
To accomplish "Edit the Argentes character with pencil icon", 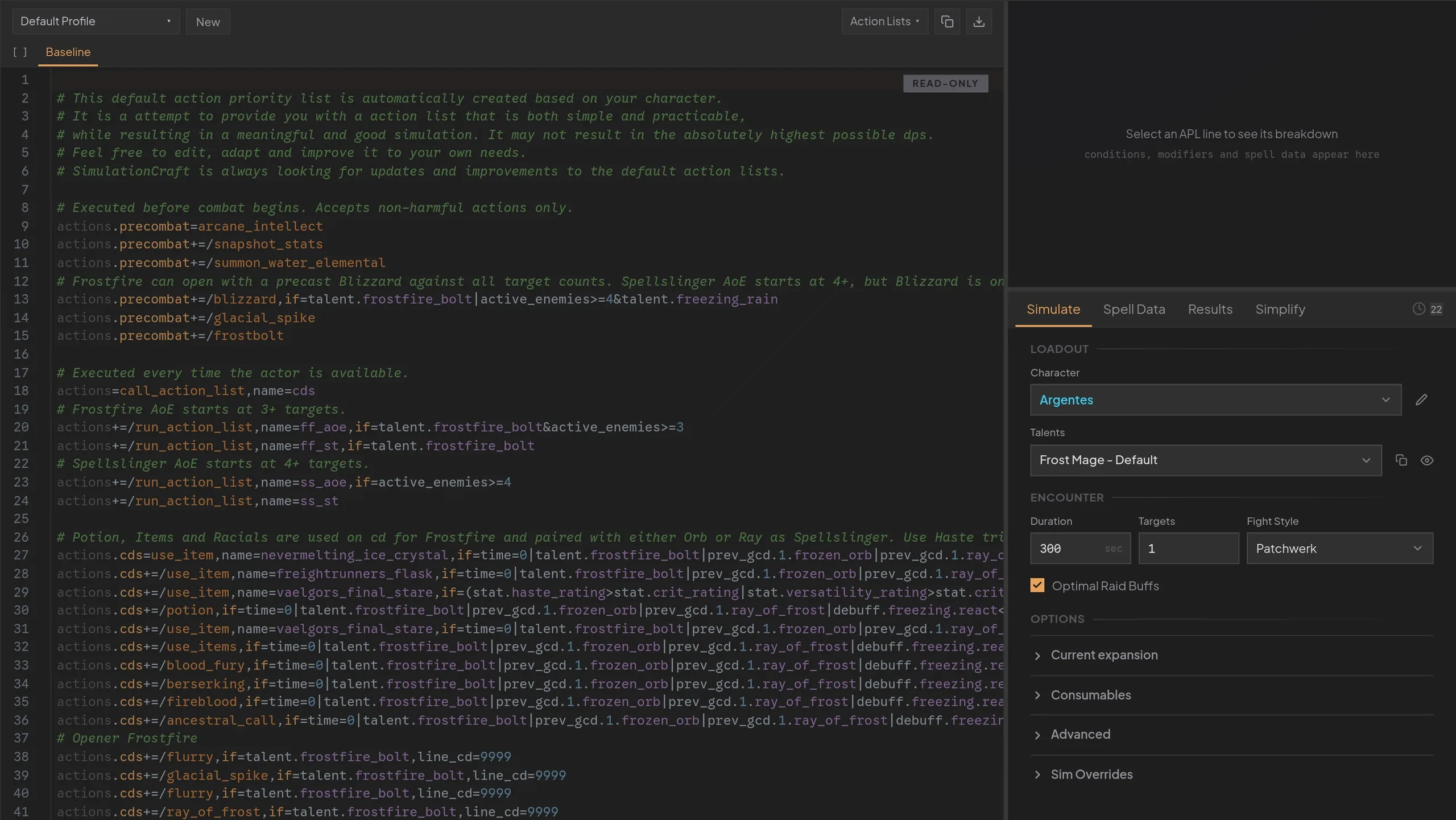I will 1421,400.
